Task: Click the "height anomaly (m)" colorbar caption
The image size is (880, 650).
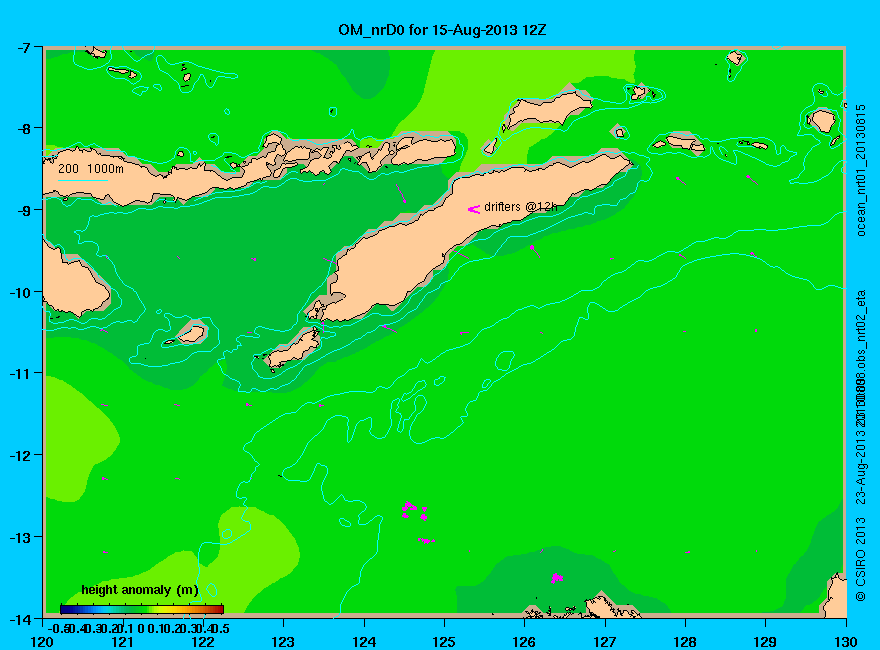Action: 140,590
